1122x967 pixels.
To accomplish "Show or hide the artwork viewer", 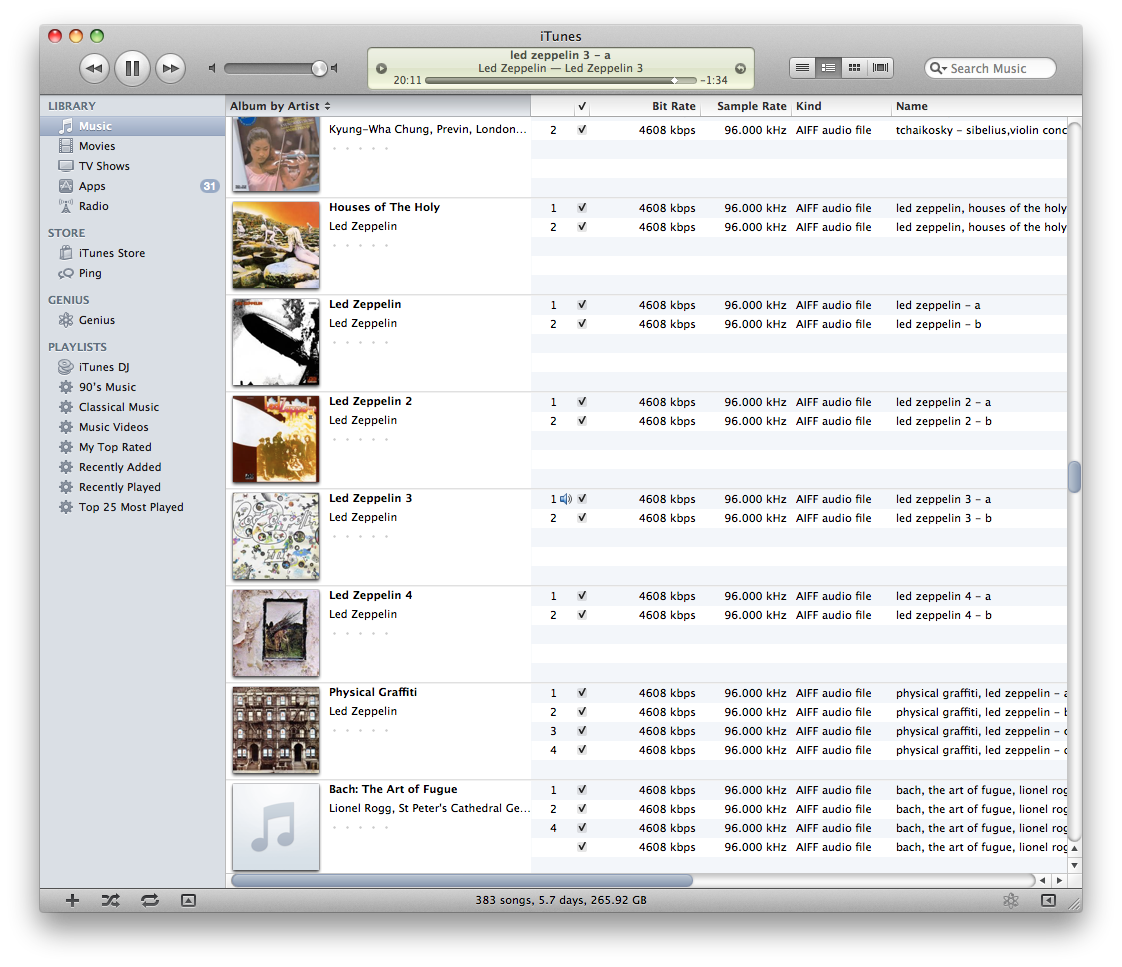I will point(188,900).
